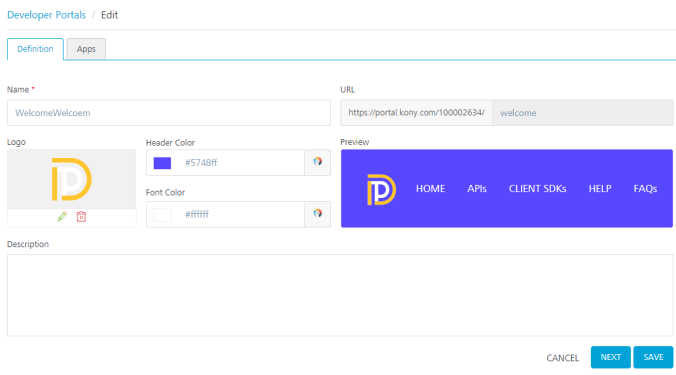Open Header Color picker palette icon
This screenshot has height=375, width=676.
pyautogui.click(x=317, y=162)
